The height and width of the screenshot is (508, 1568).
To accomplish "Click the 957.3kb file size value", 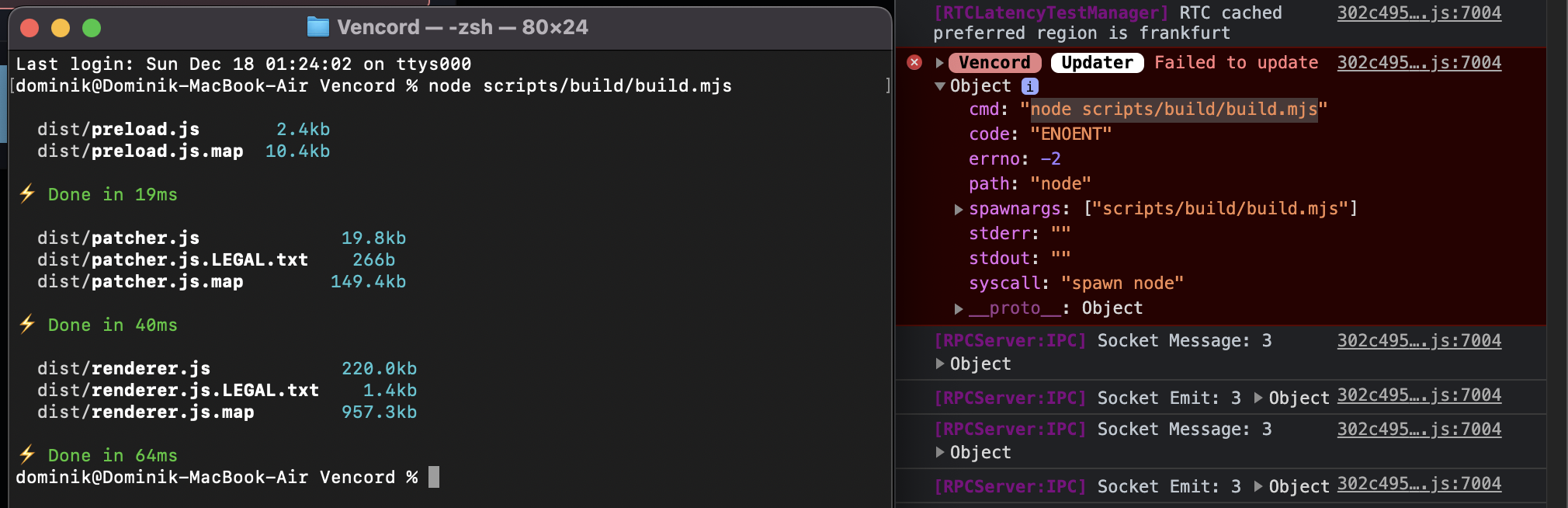I will pyautogui.click(x=379, y=412).
